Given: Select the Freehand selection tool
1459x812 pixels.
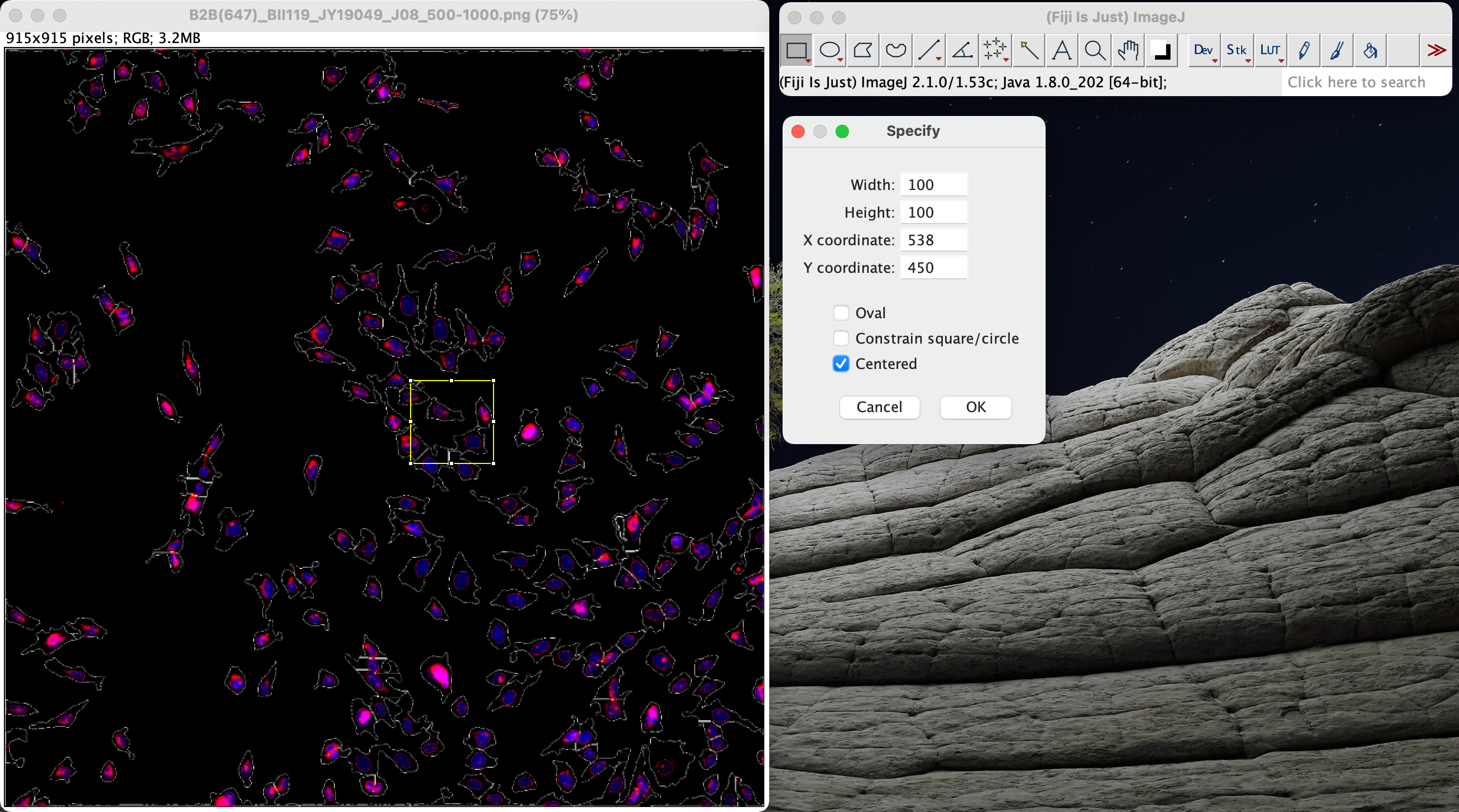Looking at the screenshot, I should point(895,50).
